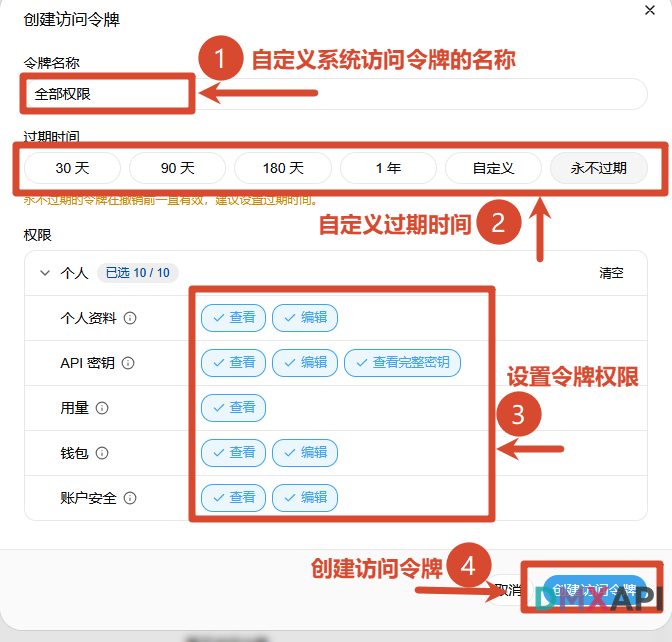The image size is (672, 642).
Task: Close the create access token dialog
Action: click(650, 10)
